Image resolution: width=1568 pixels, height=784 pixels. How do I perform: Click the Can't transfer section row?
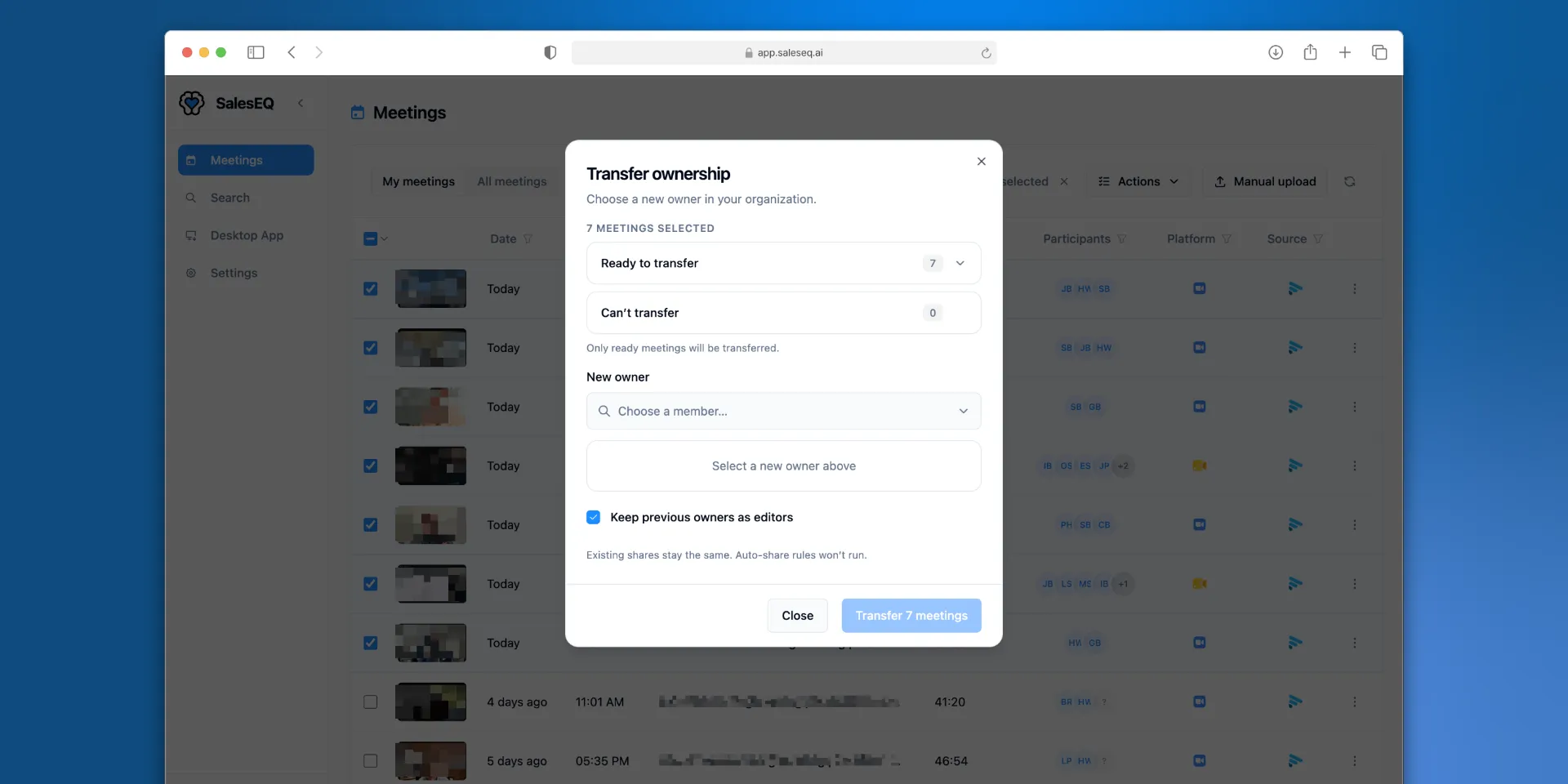784,313
